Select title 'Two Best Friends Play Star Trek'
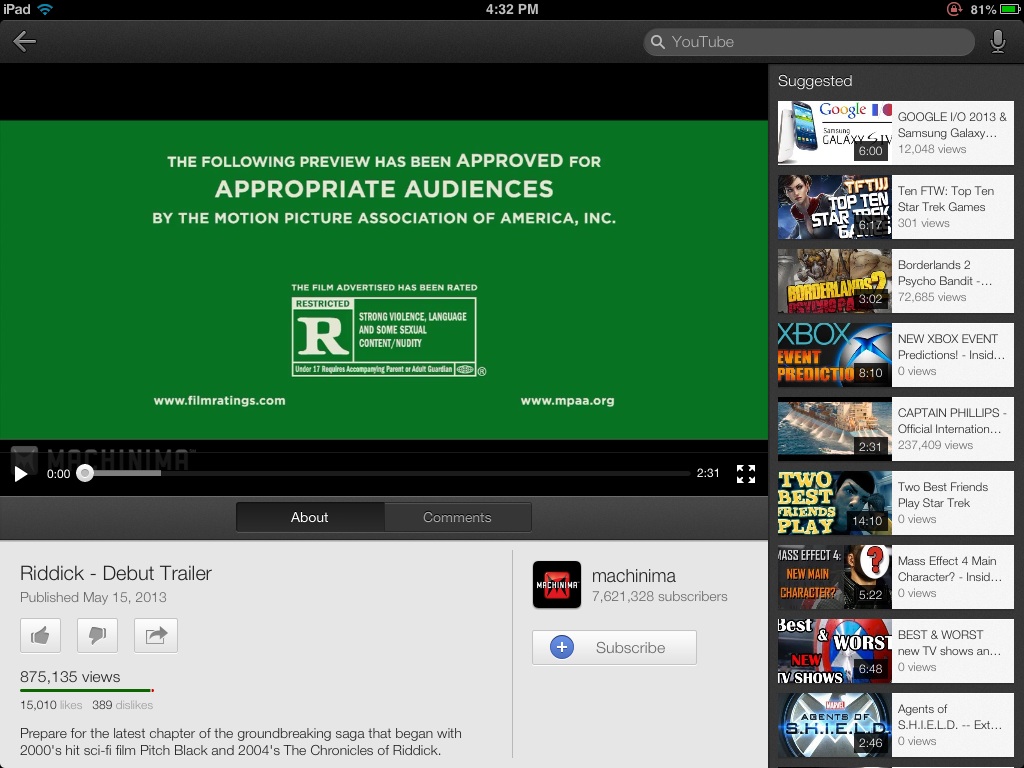The width and height of the screenshot is (1024, 768). coord(942,494)
